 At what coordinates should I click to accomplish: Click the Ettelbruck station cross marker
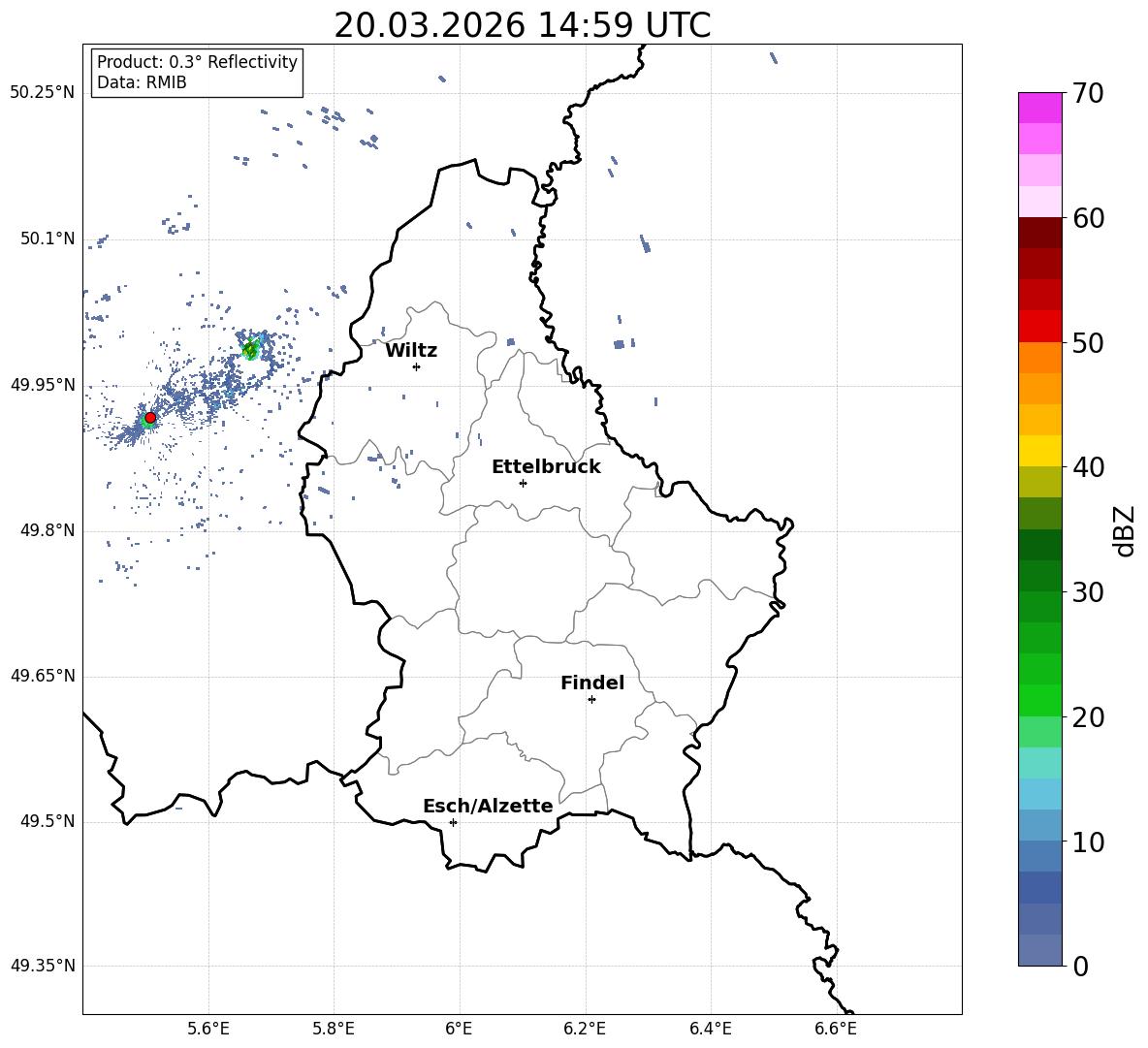pyautogui.click(x=523, y=483)
